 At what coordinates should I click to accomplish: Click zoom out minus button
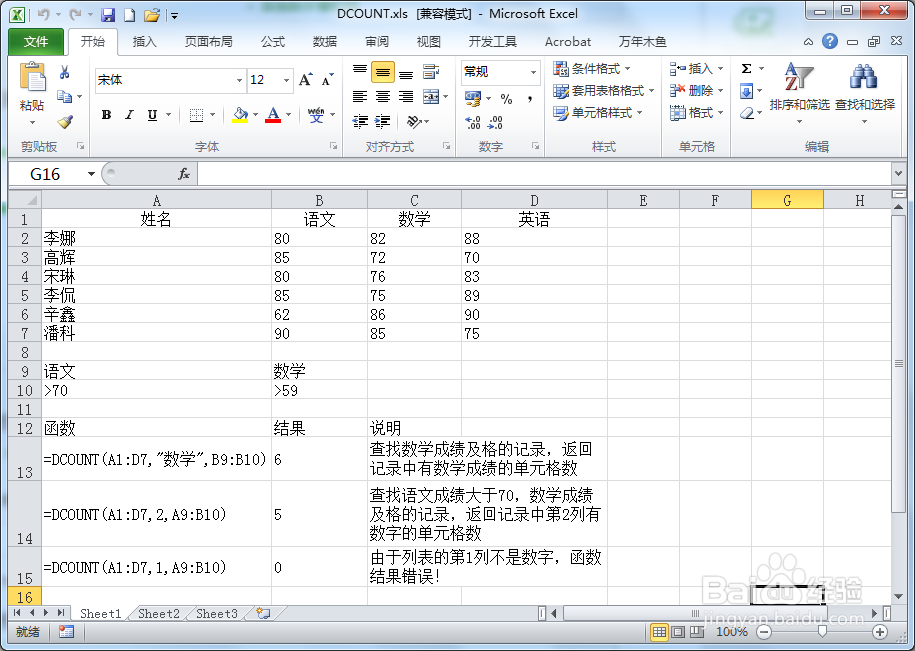pos(763,632)
